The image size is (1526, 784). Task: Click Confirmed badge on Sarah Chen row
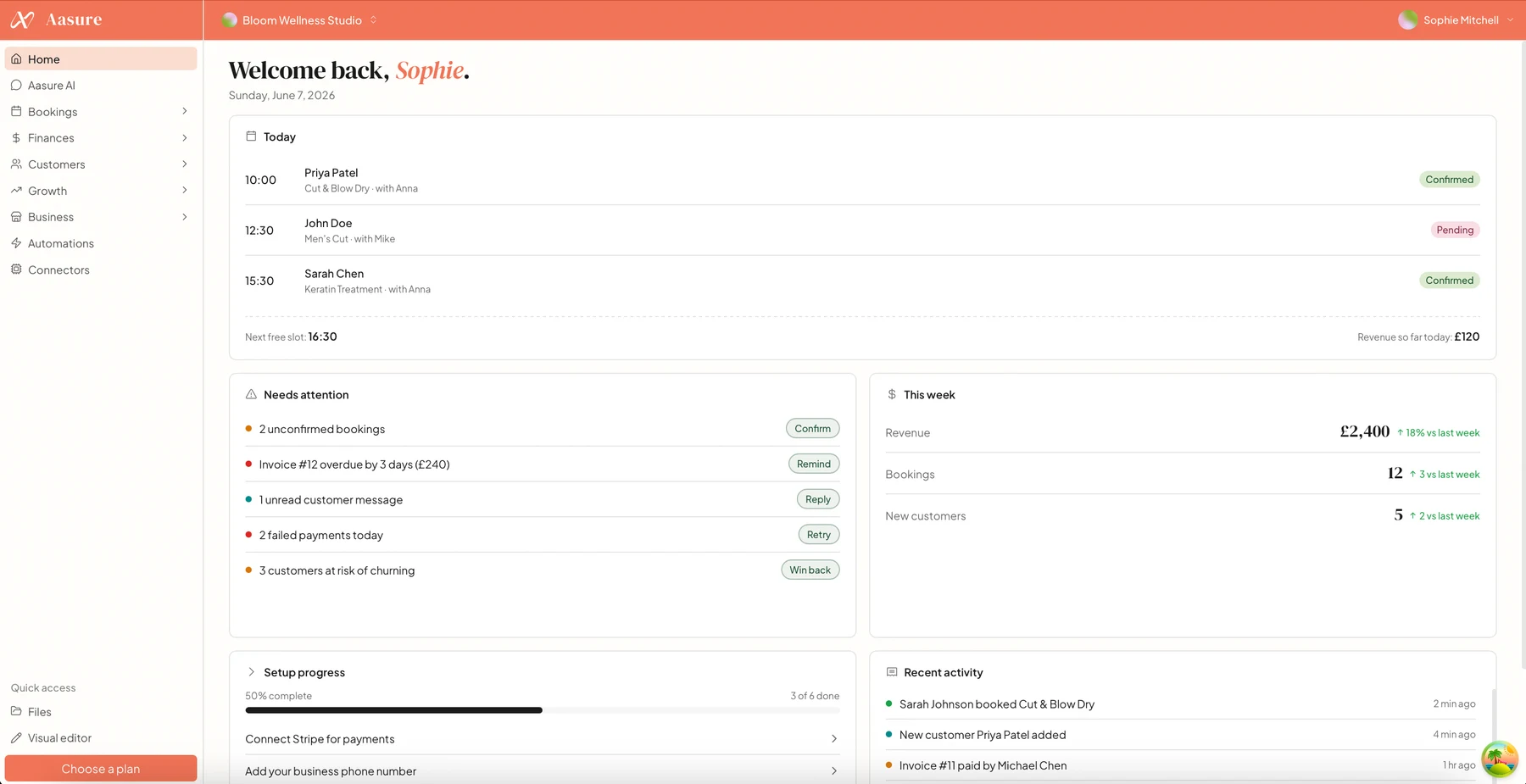1449,281
